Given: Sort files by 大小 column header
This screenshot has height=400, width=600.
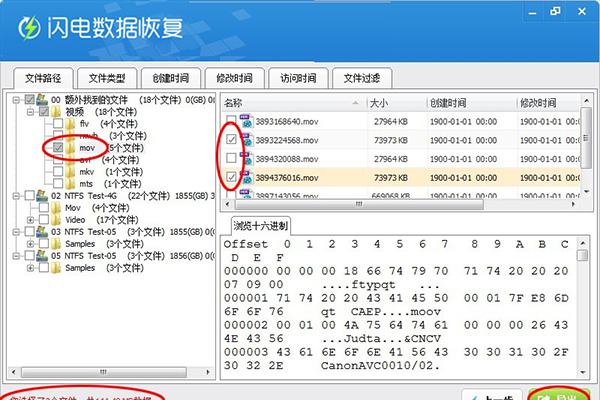Looking at the screenshot, I should coord(397,103).
